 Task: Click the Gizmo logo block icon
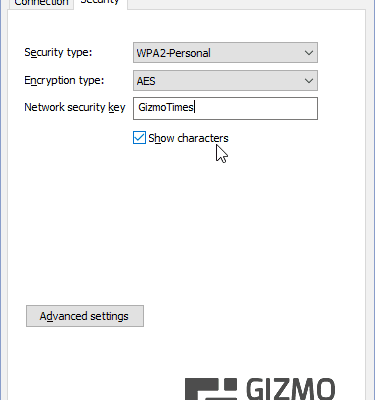pyautogui.click(x=211, y=389)
